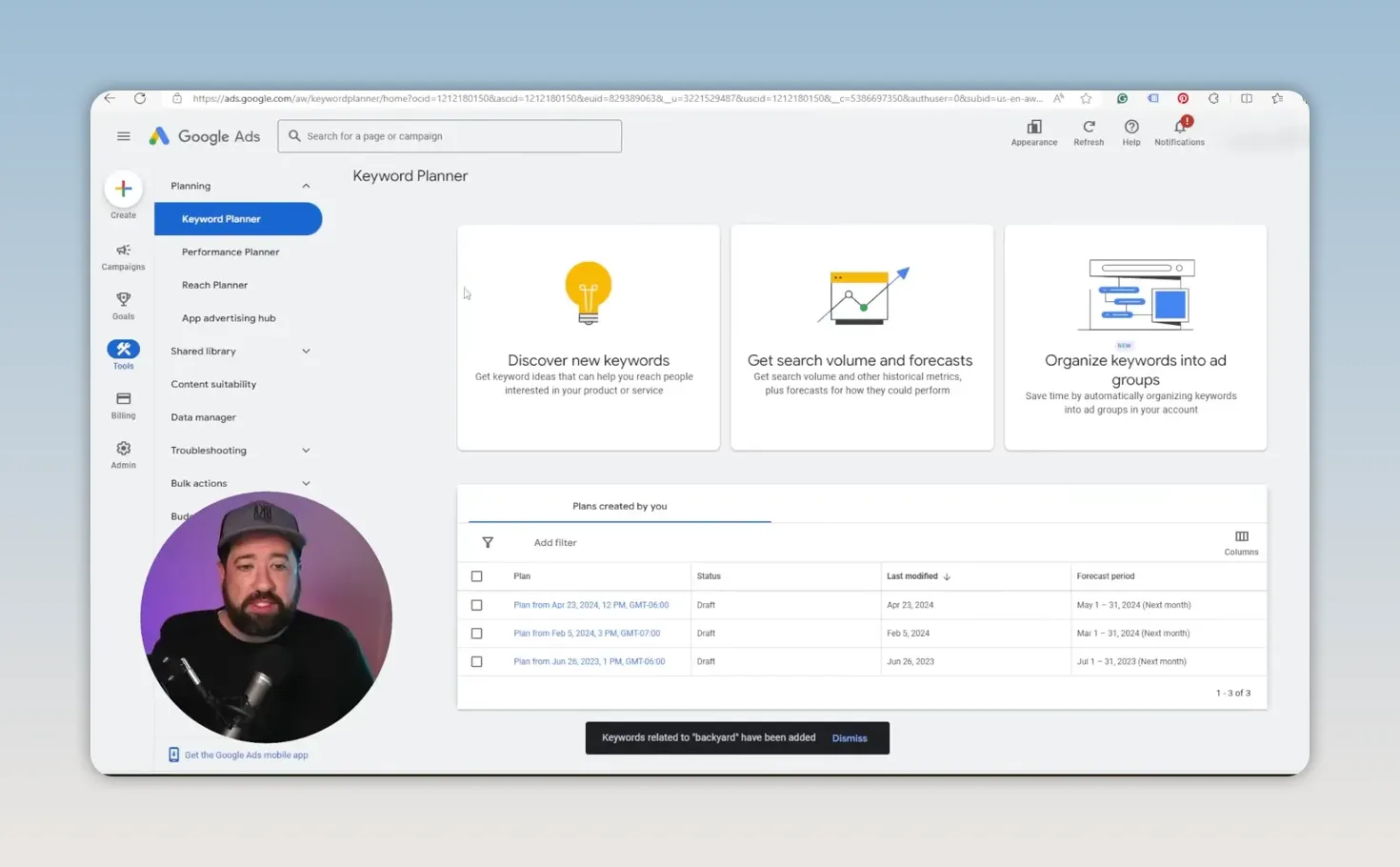
Task: Expand the Bulk actions section
Action: 306,483
